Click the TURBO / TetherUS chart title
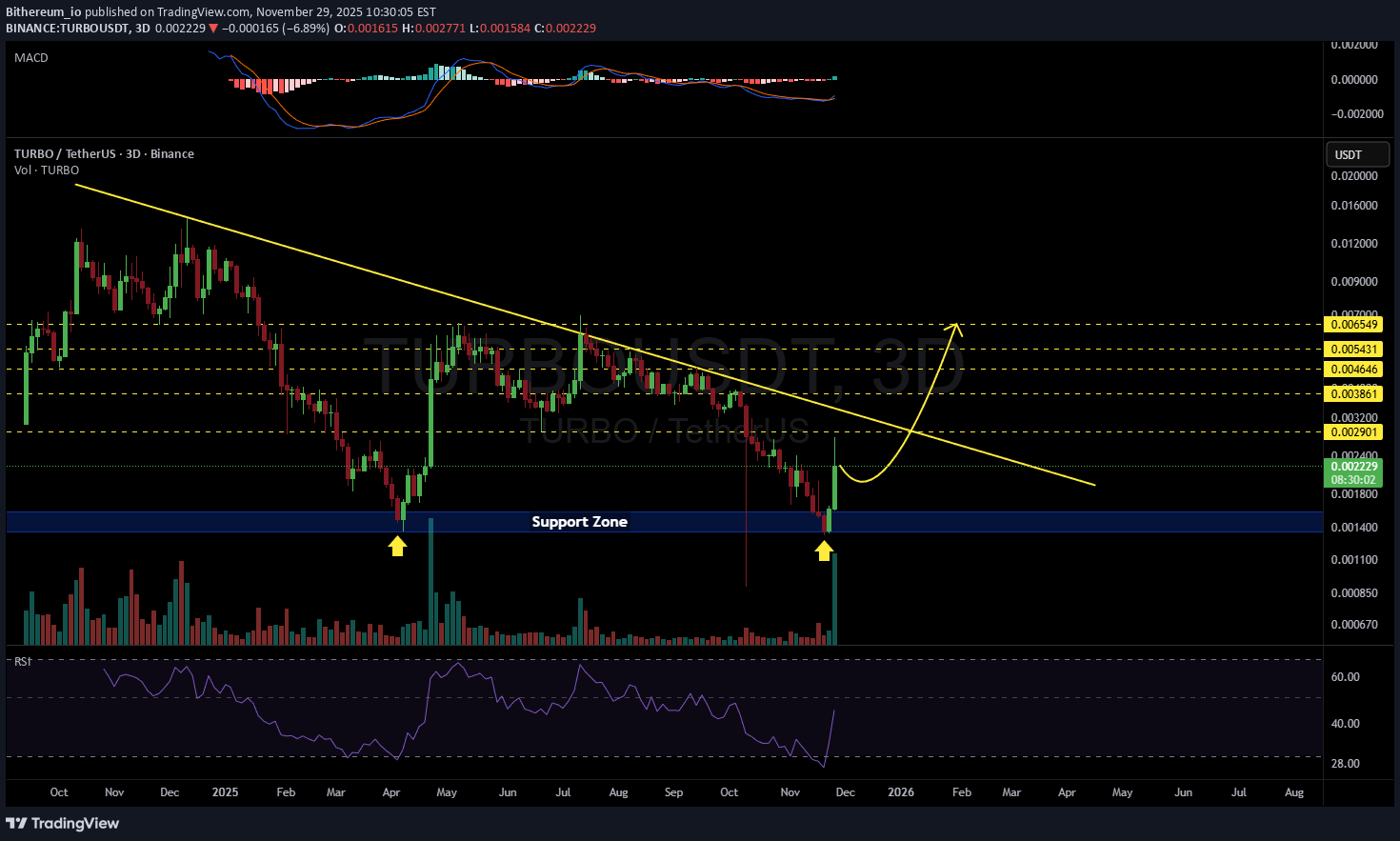Screen dimensions: 1400x841 pos(104,154)
